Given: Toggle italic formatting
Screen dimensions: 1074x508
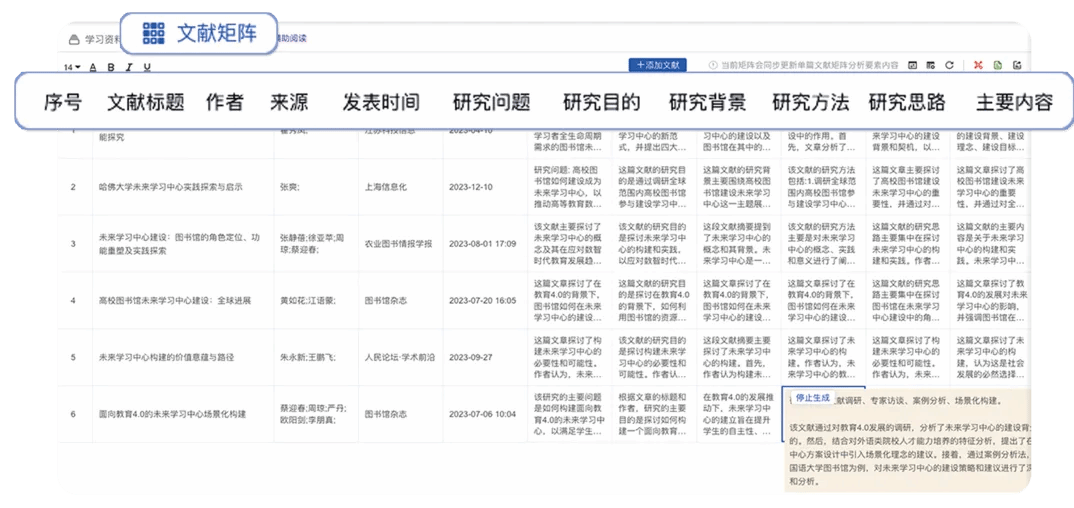Looking at the screenshot, I should (x=128, y=68).
